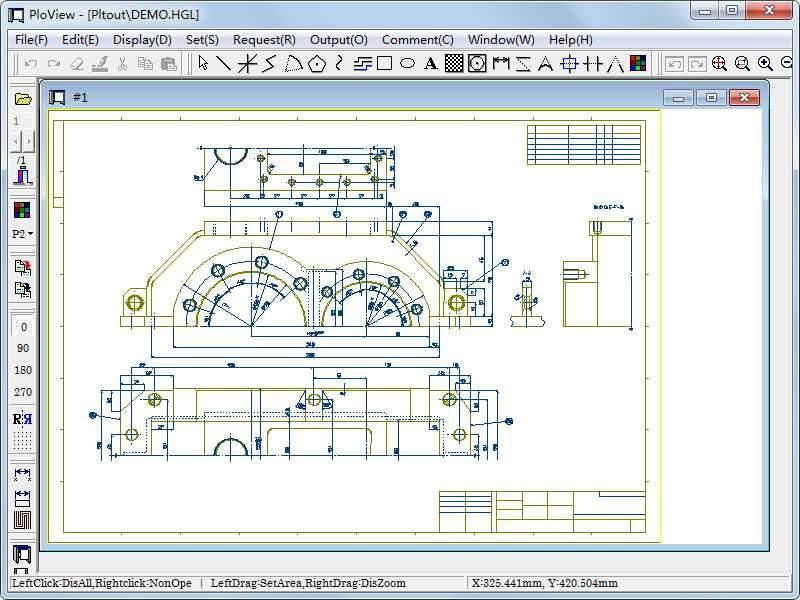Pick the polygon drawing tool
This screenshot has height=600, width=800.
click(317, 64)
